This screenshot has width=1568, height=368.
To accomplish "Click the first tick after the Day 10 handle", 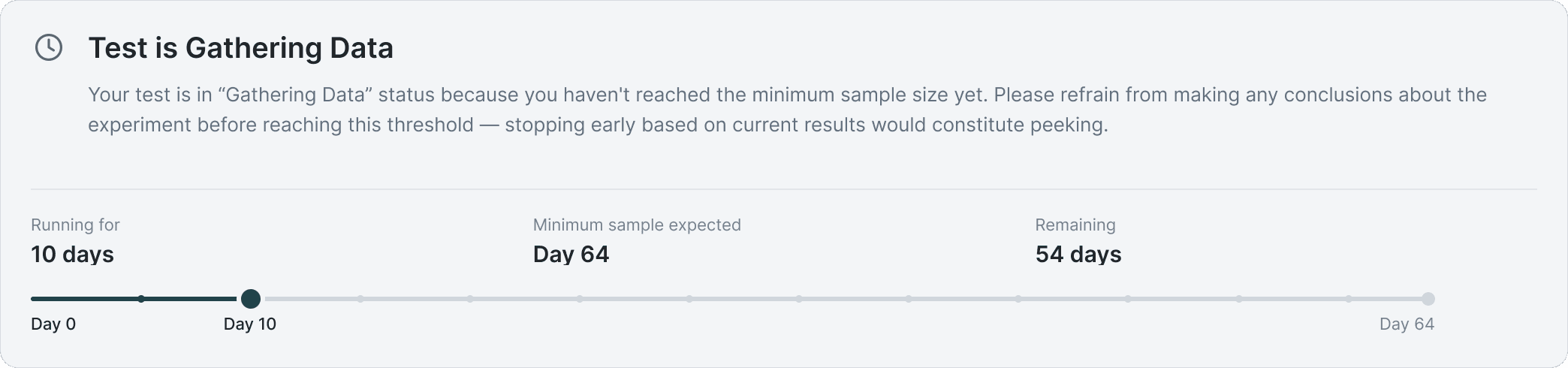I will (360, 299).
